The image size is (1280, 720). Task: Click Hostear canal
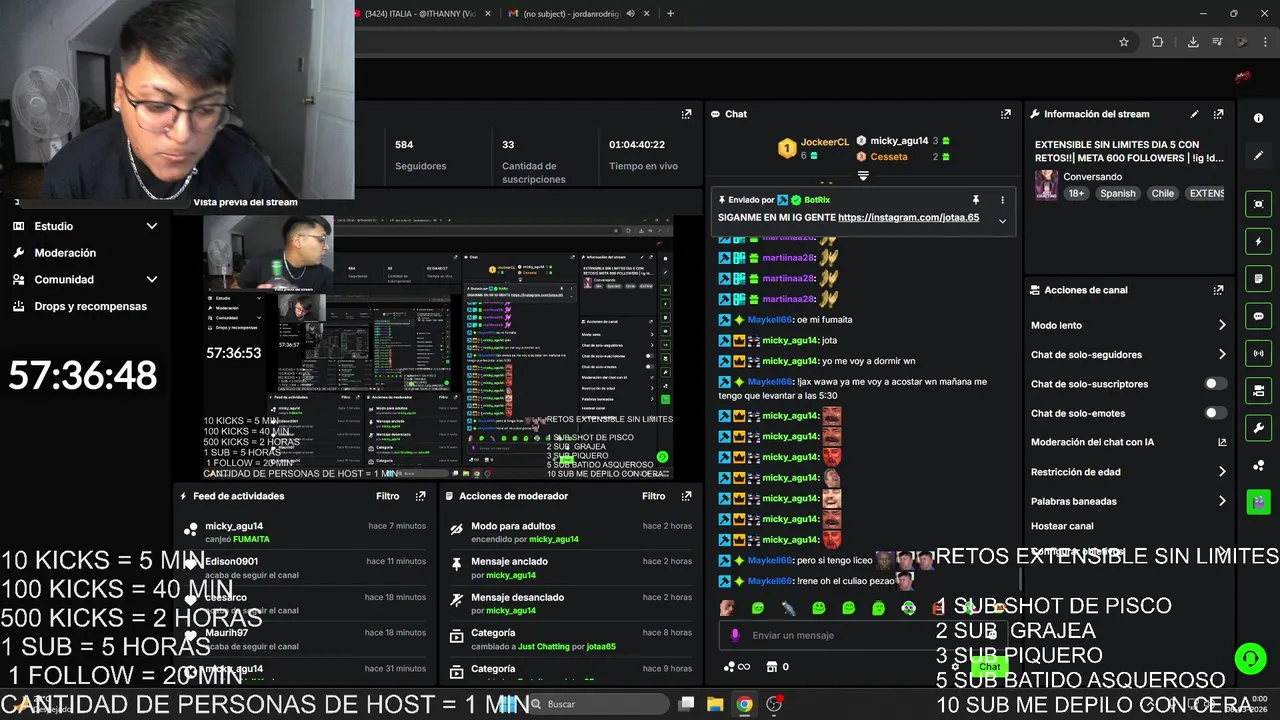point(1062,526)
